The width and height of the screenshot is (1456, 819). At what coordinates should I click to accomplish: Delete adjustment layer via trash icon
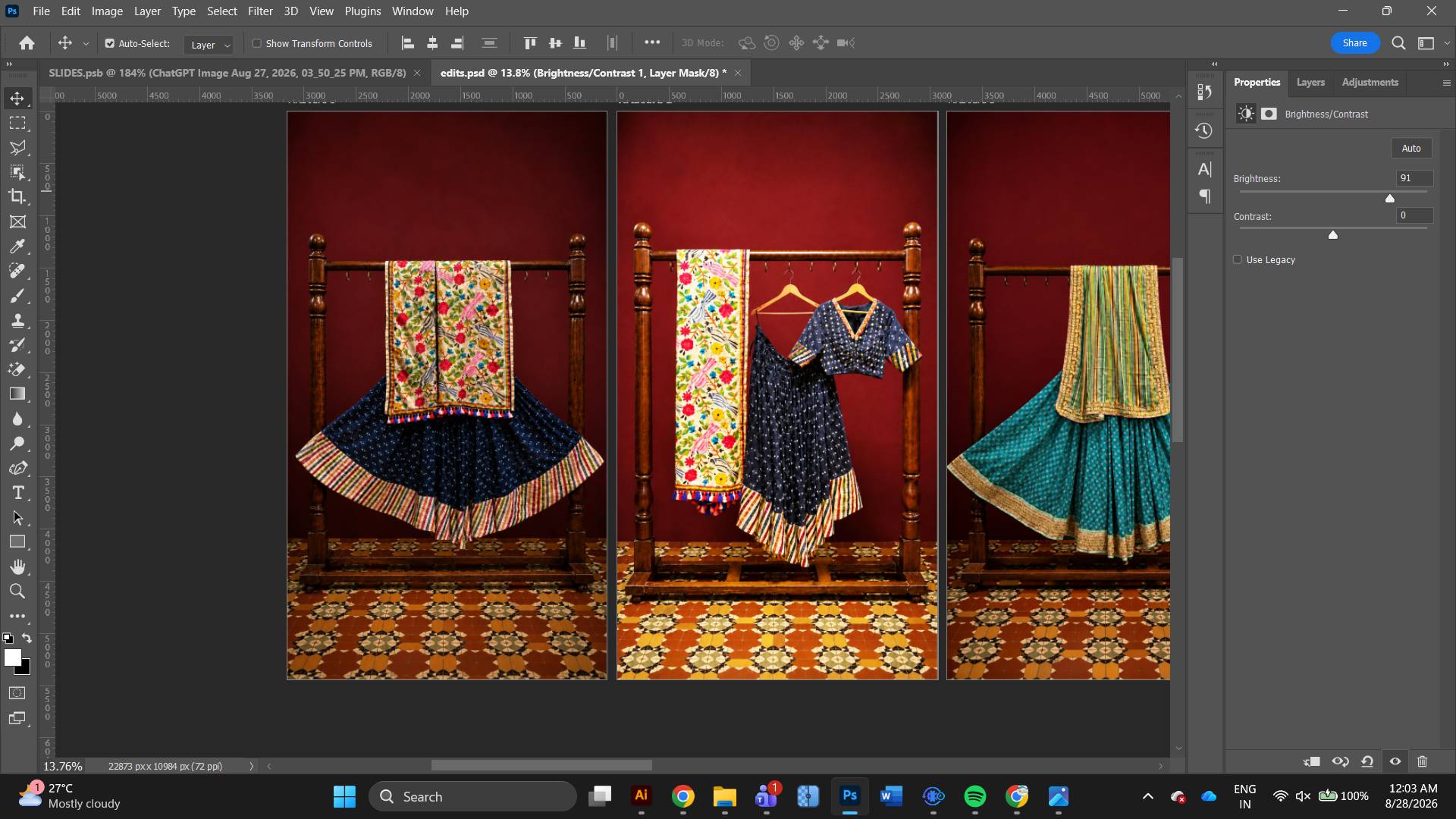[1423, 761]
